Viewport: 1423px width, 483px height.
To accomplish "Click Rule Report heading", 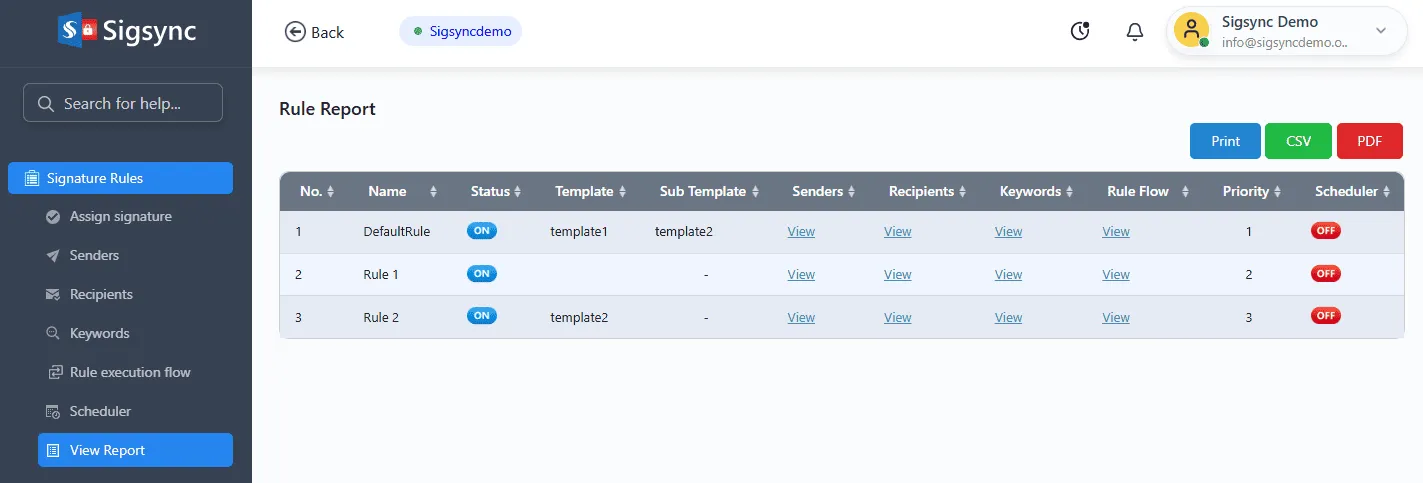I will click(327, 109).
